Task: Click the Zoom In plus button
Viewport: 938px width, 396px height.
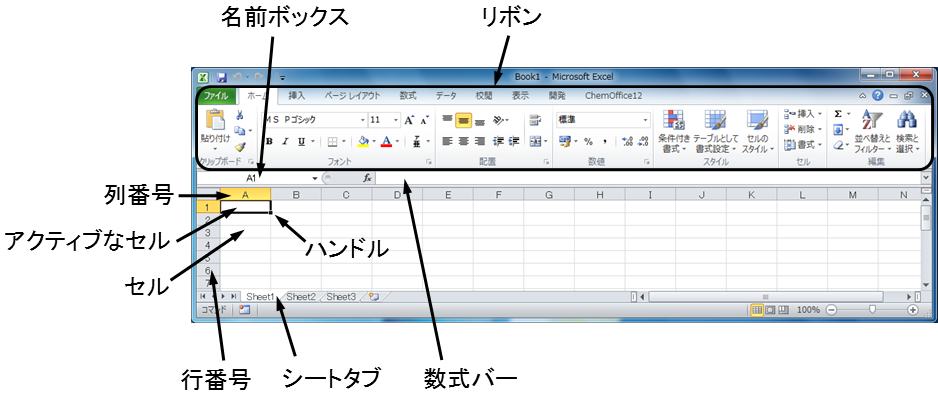Action: [x=913, y=310]
